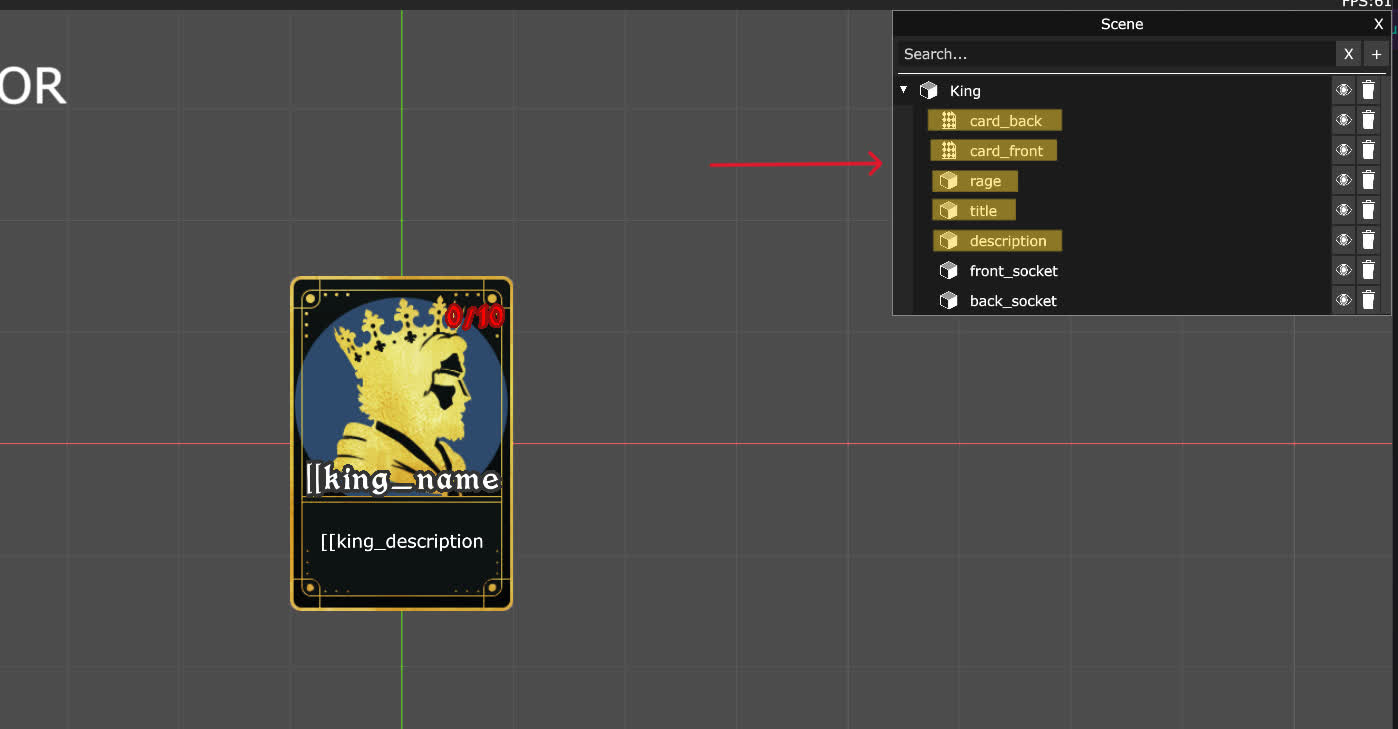Click the front_socket cube icon
Viewport: 1398px width, 729px height.
[x=949, y=271]
